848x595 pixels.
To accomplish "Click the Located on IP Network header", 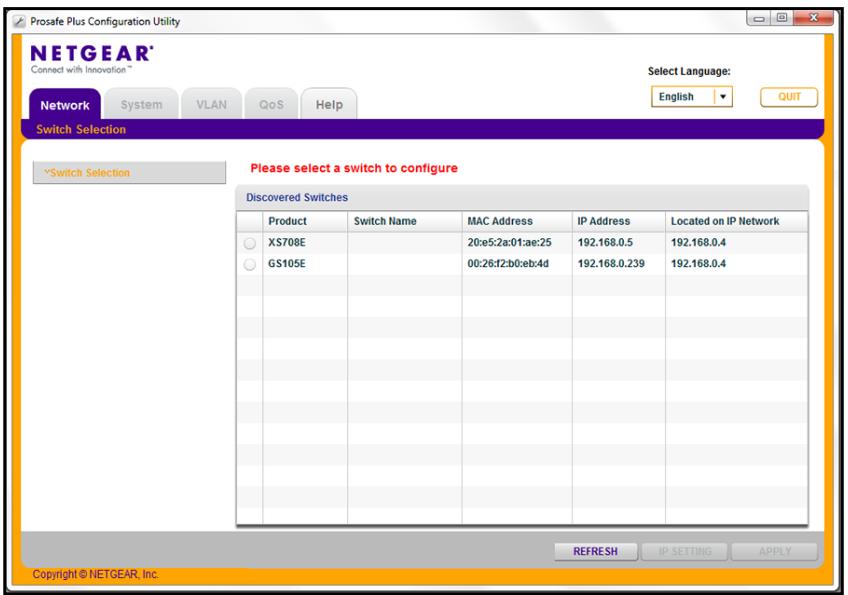I will tap(737, 221).
